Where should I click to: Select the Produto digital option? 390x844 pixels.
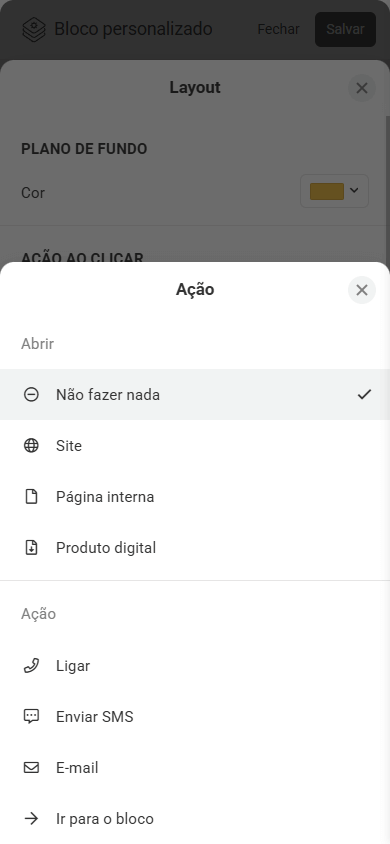pos(195,547)
